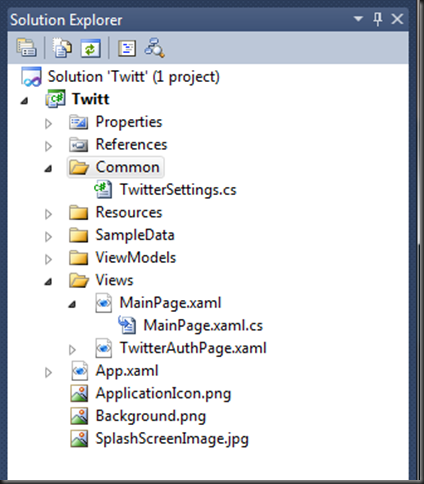Viewport: 424px width, 484px height.
Task: Select the TwitterSettings.cs file icon
Action: coord(103,189)
